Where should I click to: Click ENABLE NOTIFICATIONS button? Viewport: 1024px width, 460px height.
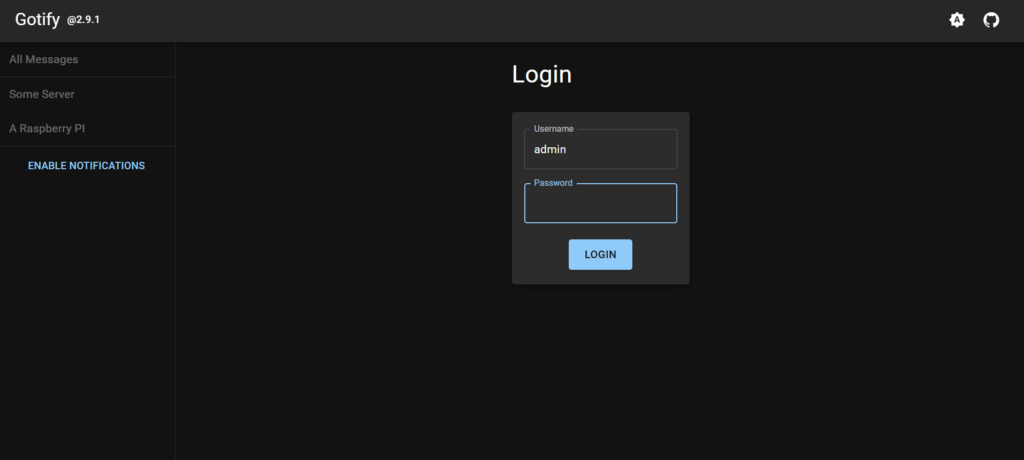pyautogui.click(x=86, y=166)
